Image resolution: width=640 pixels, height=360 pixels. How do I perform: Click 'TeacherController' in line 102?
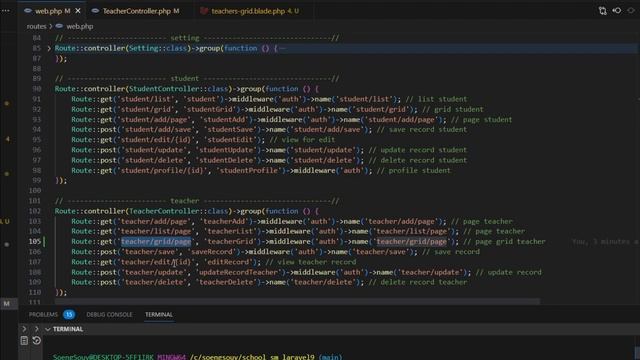point(164,211)
